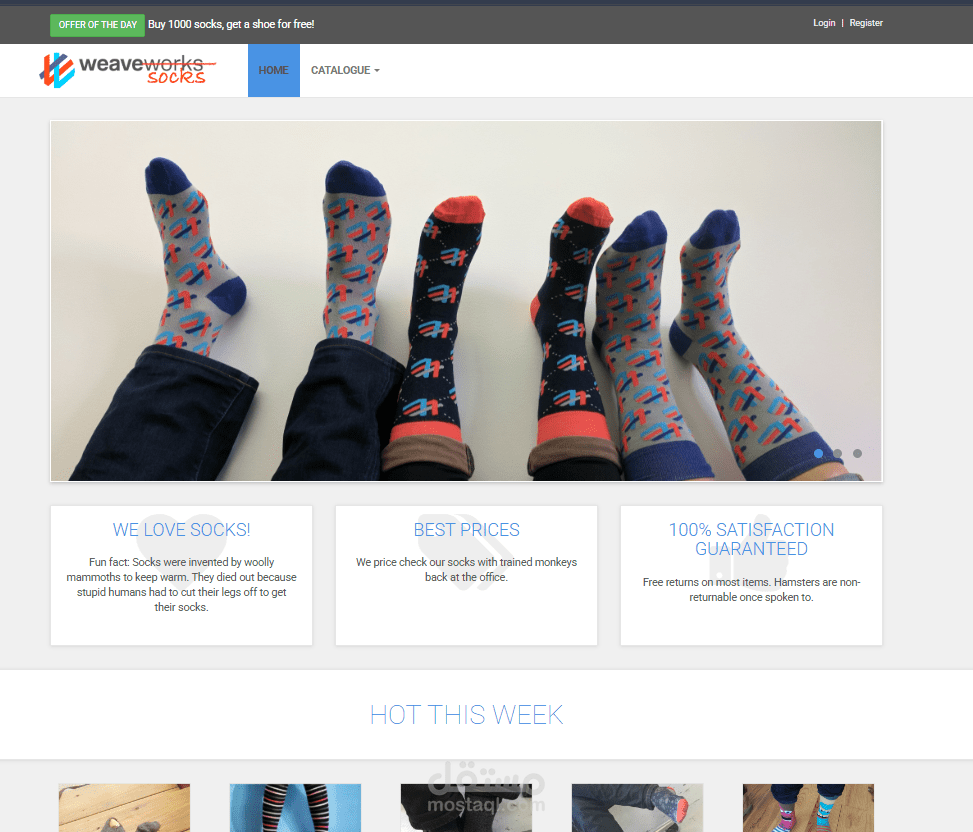Select the middle carousel indicator dot
973x832 pixels.
coord(837,453)
